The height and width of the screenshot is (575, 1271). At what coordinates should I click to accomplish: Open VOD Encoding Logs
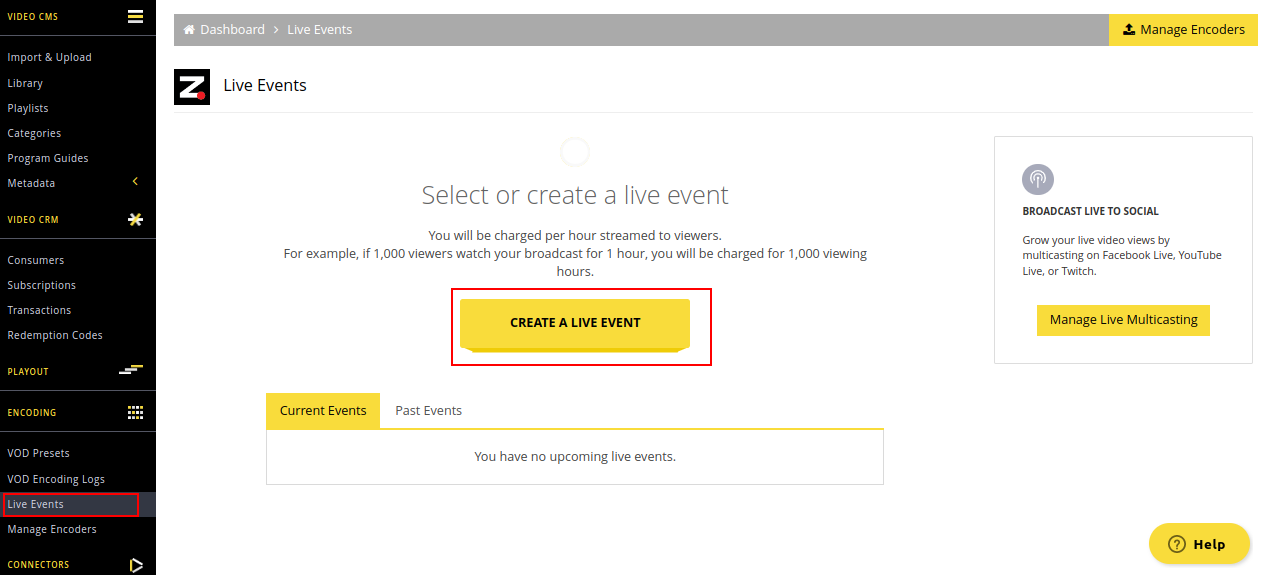coord(56,479)
